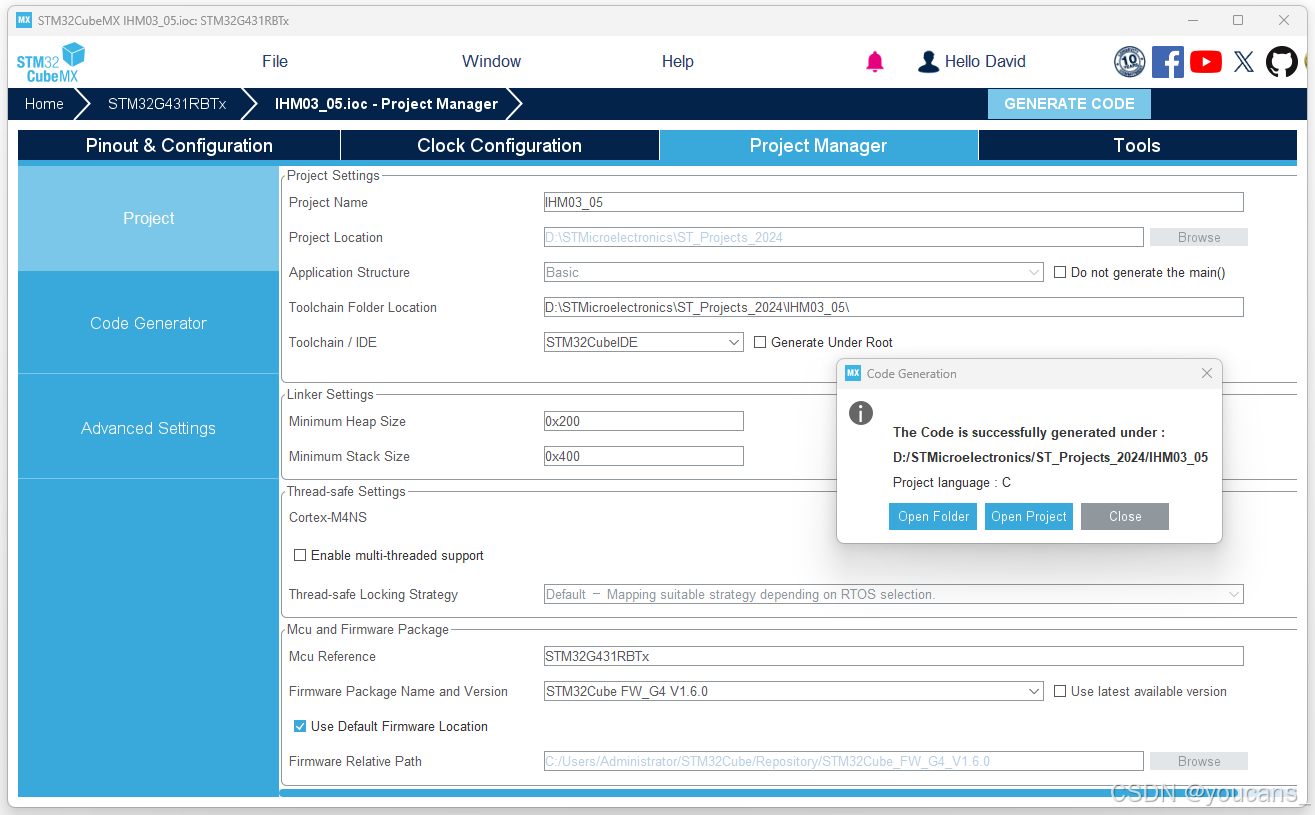This screenshot has width=1315, height=815.
Task: Open the ST 19th anniversary badge icon
Action: tap(1130, 62)
